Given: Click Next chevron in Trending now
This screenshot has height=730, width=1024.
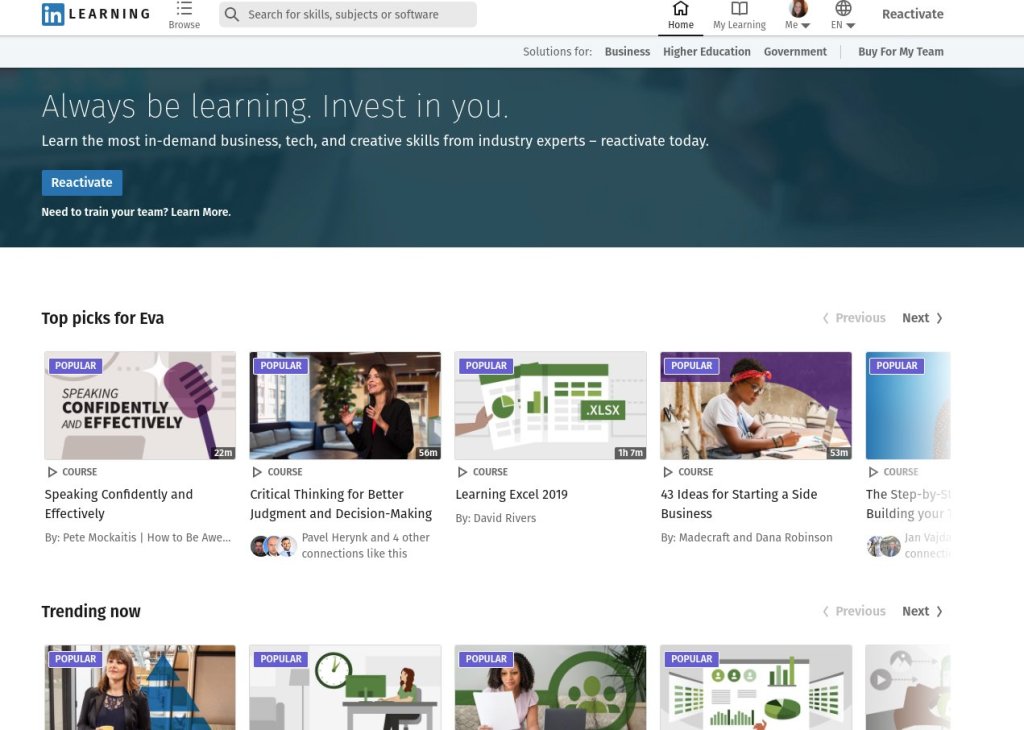Looking at the screenshot, I should tap(938, 611).
